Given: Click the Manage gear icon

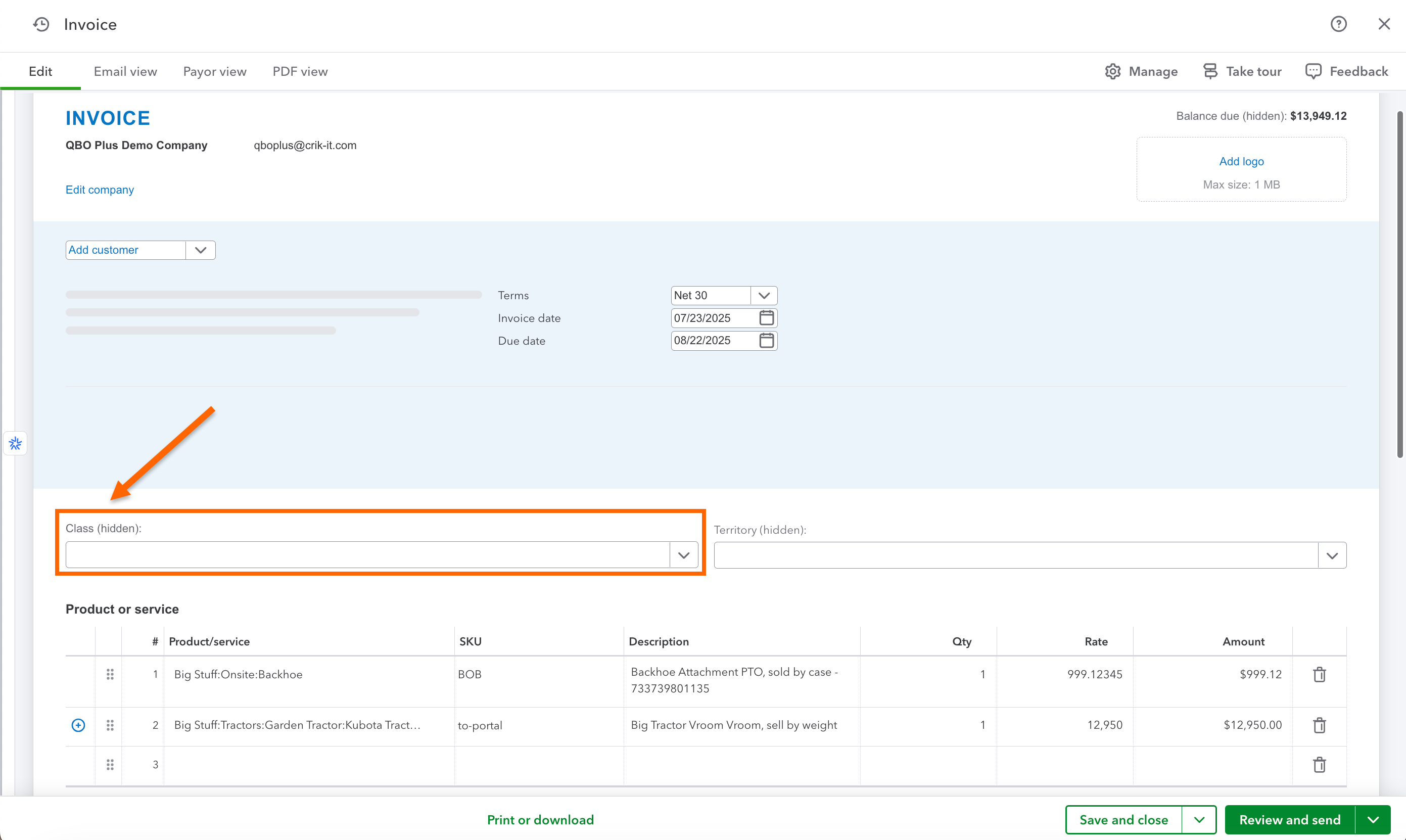Looking at the screenshot, I should click(x=1112, y=71).
